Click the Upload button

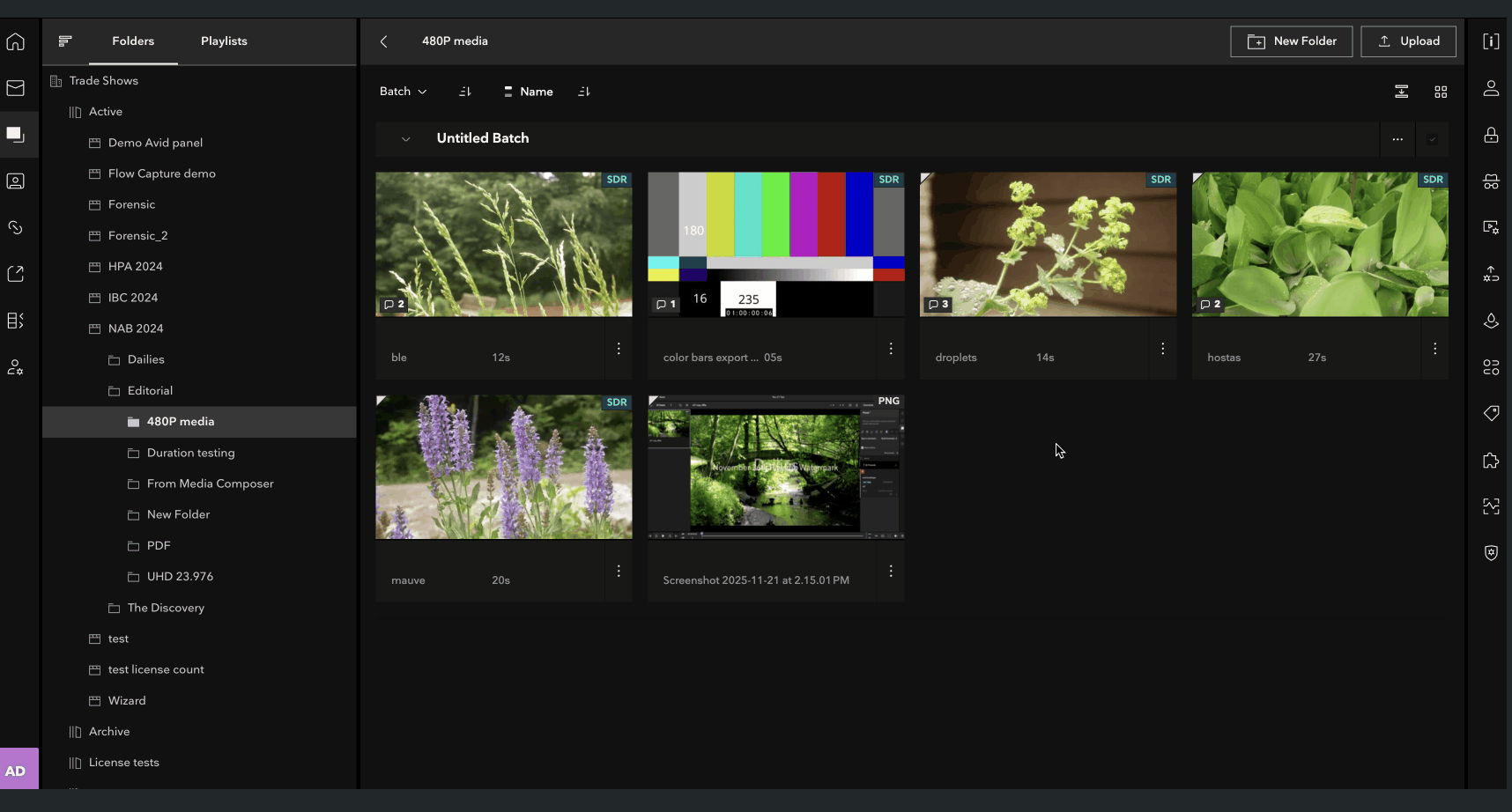coord(1408,41)
